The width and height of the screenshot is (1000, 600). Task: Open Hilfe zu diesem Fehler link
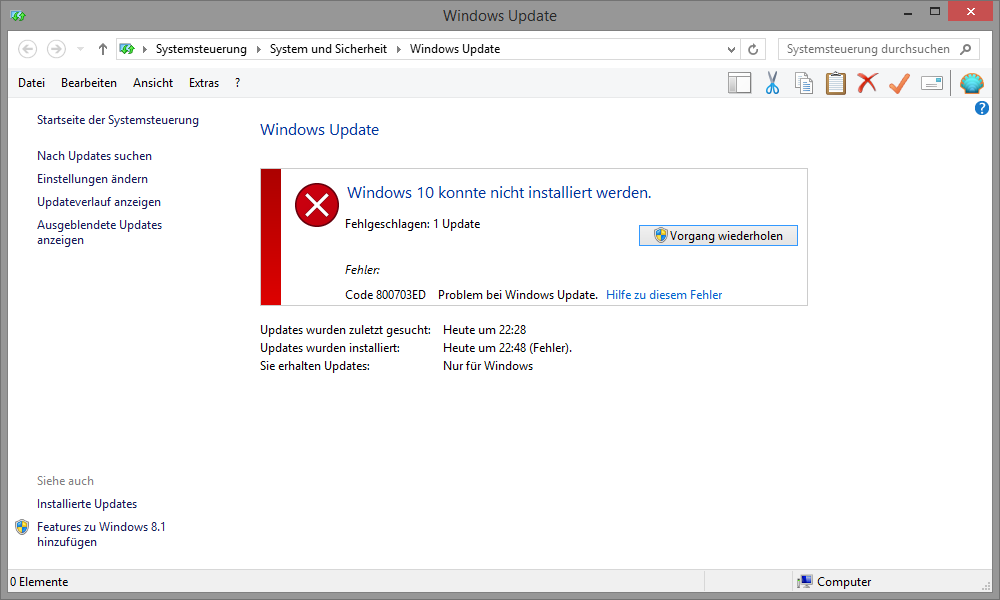click(x=664, y=295)
